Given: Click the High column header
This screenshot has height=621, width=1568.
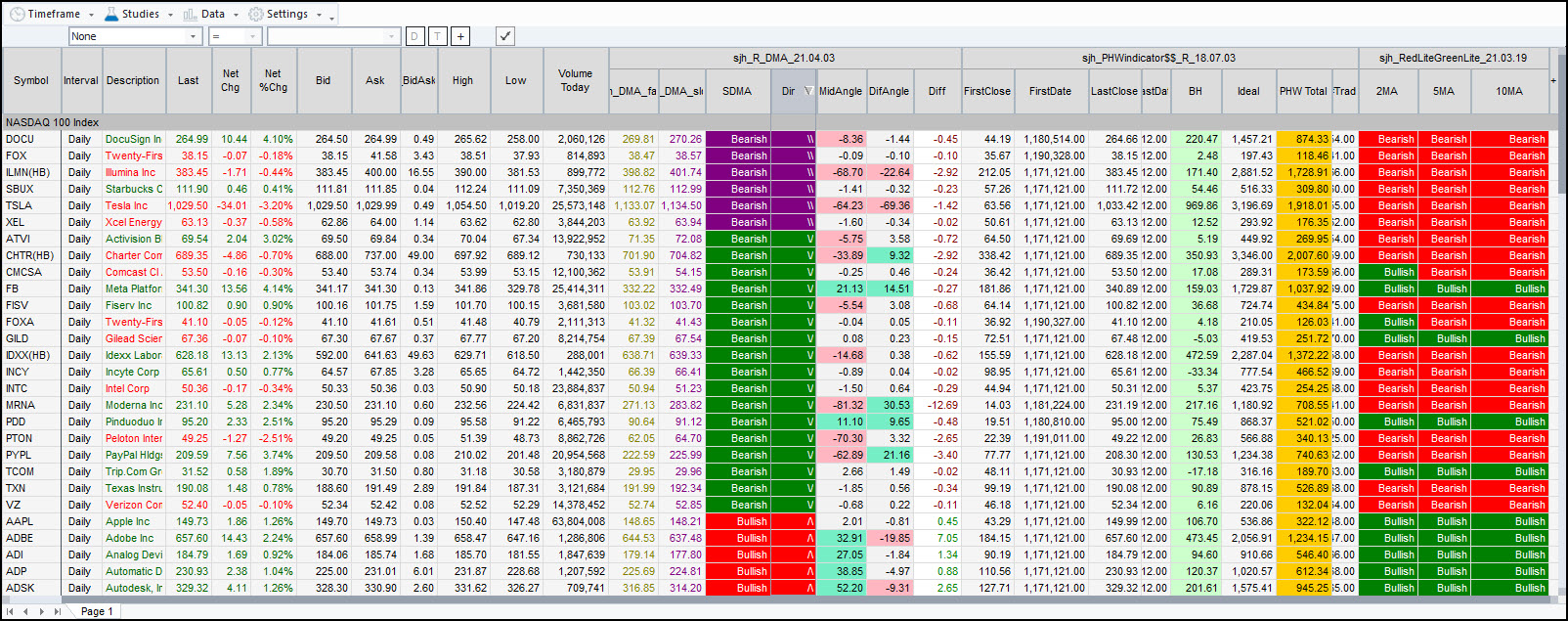Looking at the screenshot, I should (x=463, y=80).
